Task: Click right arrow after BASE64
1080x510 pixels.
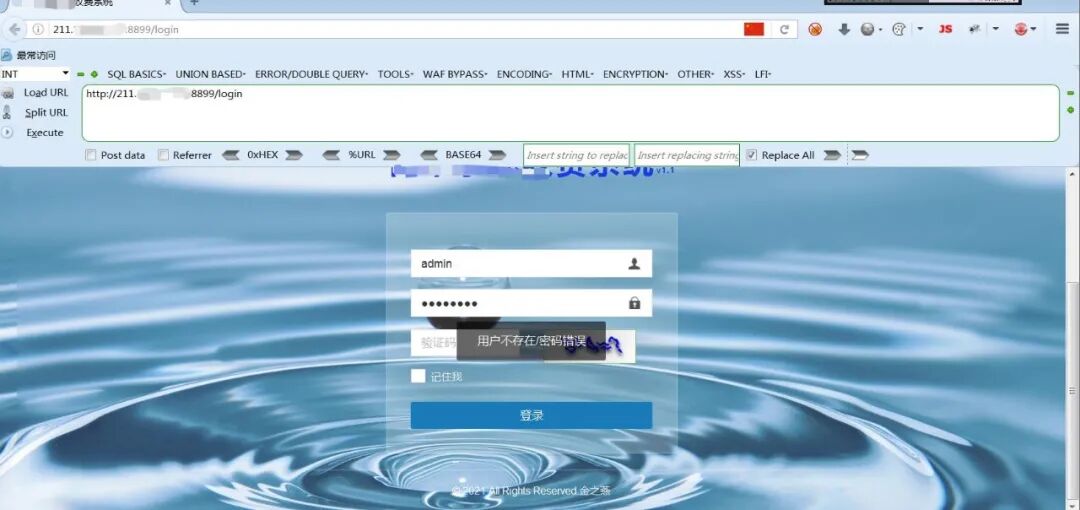Action: pyautogui.click(x=497, y=155)
